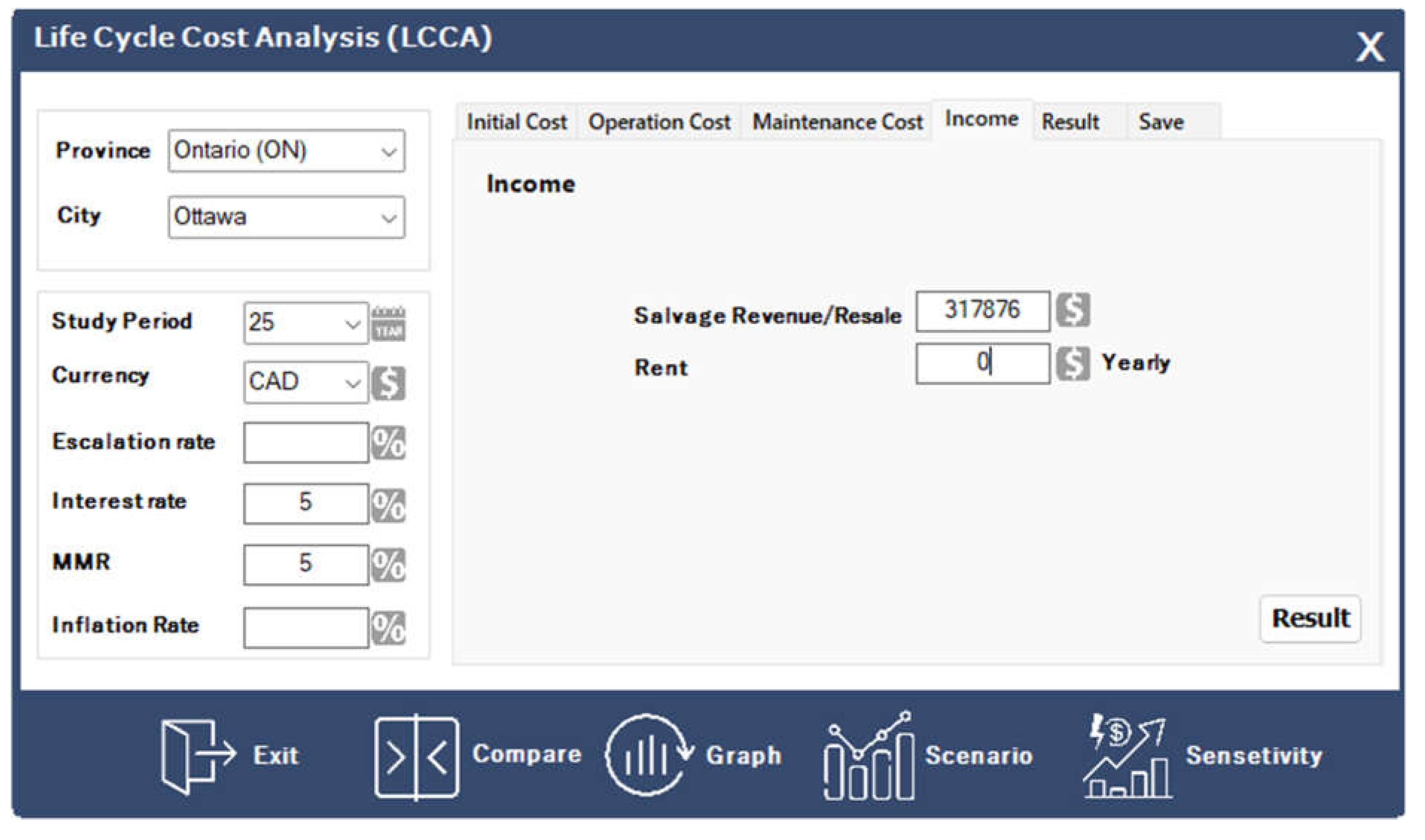Open the Maintenance Cost tab
The height and width of the screenshot is (840, 1425).
coord(837,122)
